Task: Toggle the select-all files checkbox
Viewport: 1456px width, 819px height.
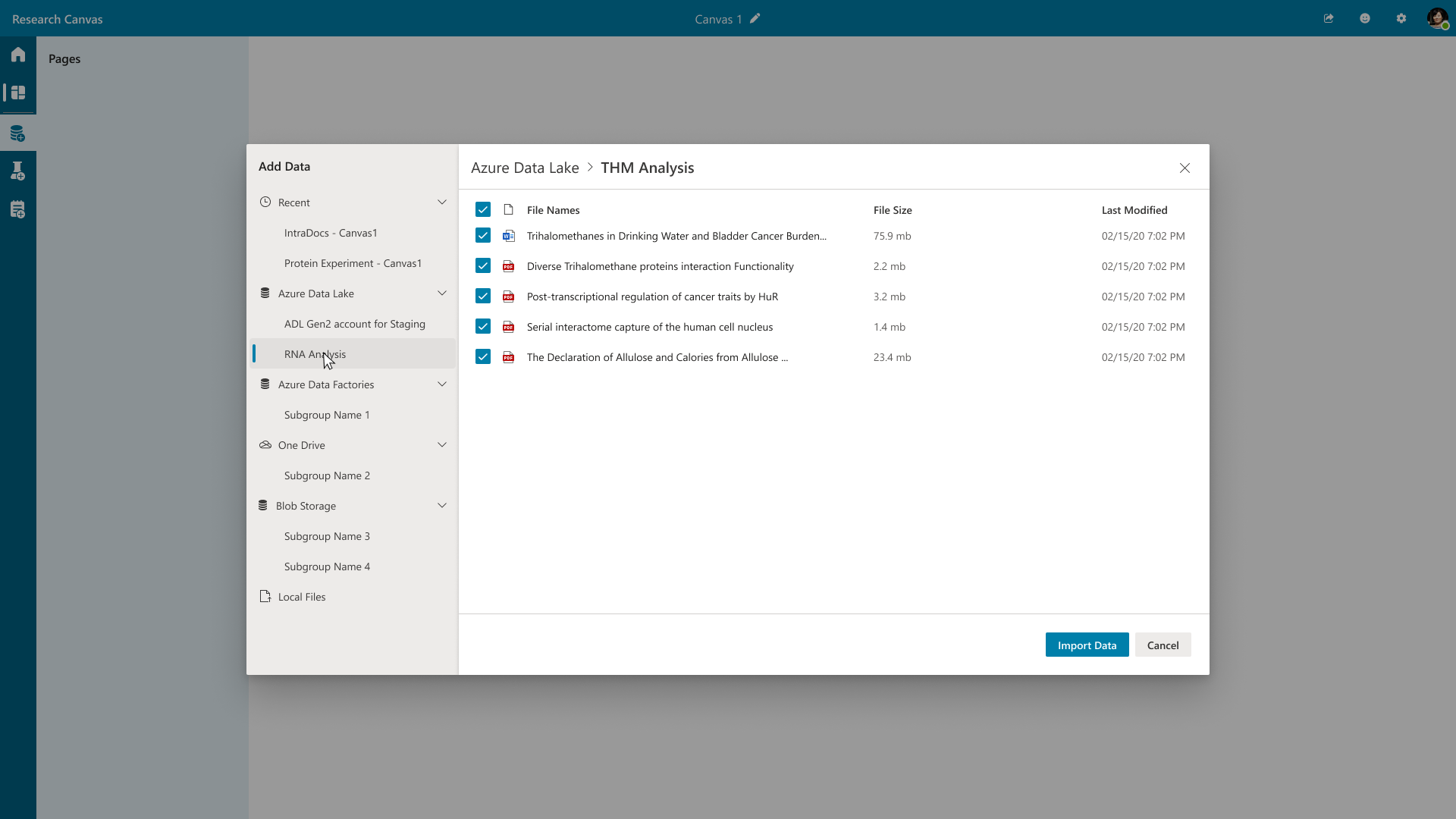Action: pos(483,209)
